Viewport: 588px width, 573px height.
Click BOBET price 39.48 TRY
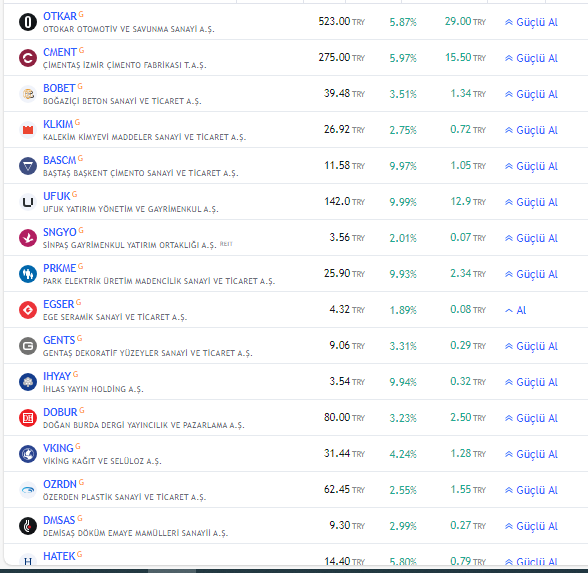coord(344,93)
